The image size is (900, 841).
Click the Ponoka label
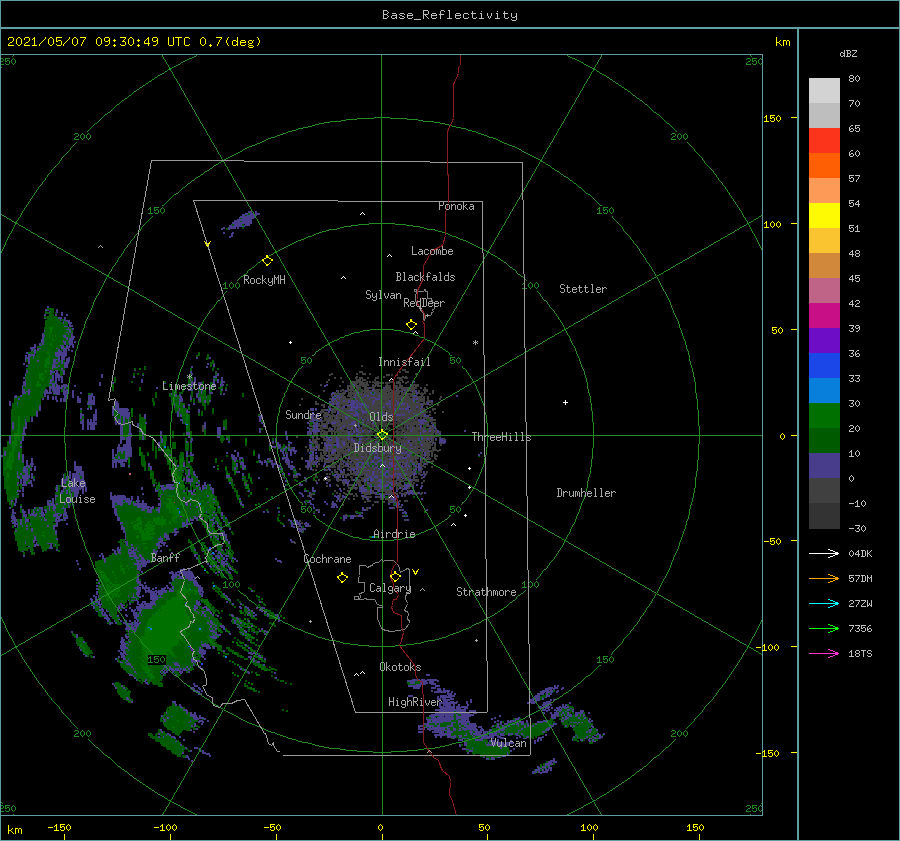(x=456, y=206)
